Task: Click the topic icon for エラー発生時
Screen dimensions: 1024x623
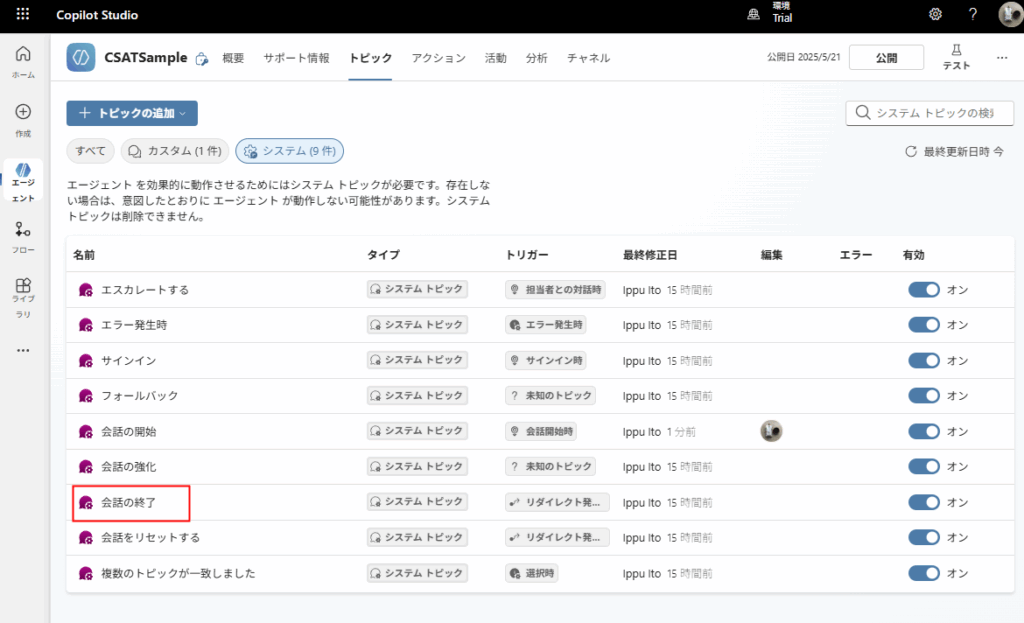Action: pyautogui.click(x=86, y=325)
